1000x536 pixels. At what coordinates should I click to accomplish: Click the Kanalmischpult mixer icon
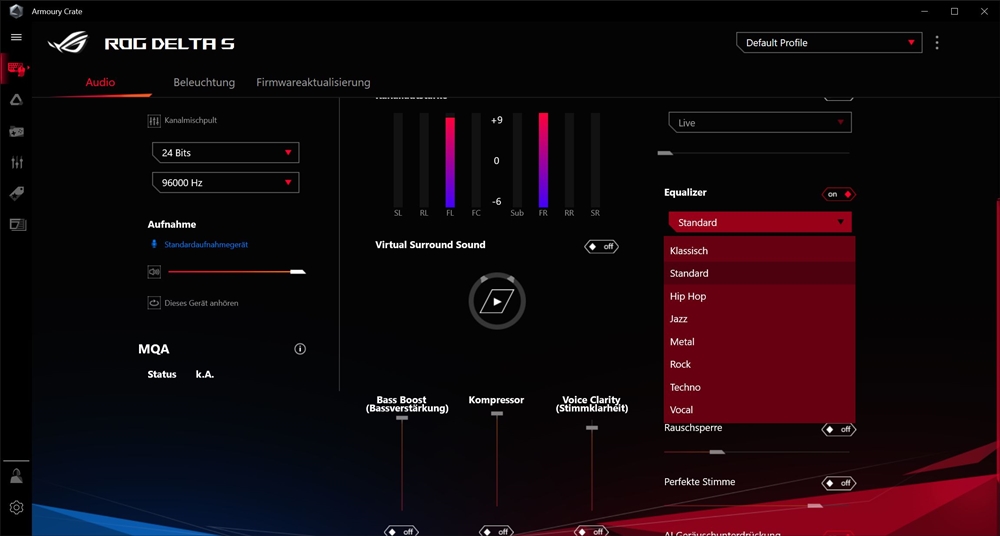point(154,121)
